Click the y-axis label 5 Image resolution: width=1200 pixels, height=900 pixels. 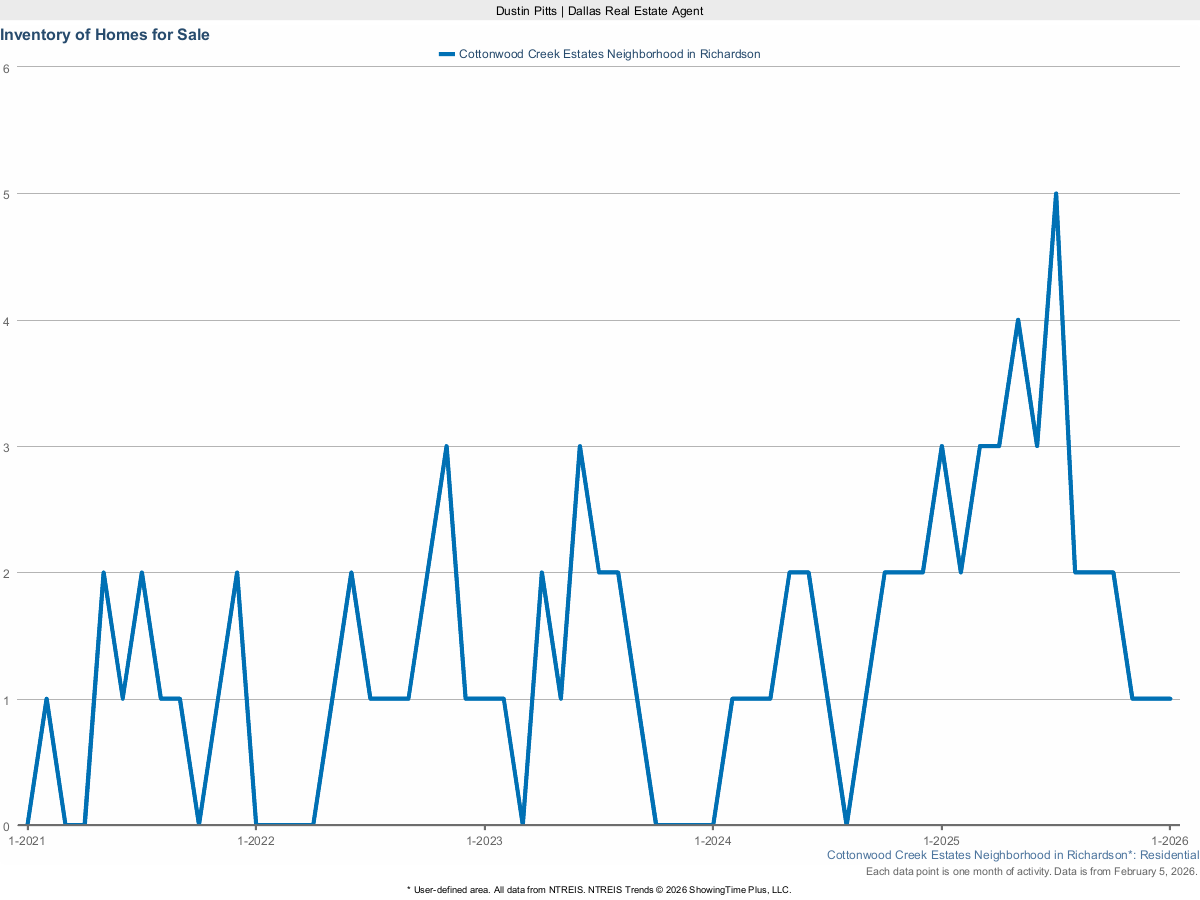pos(6,194)
